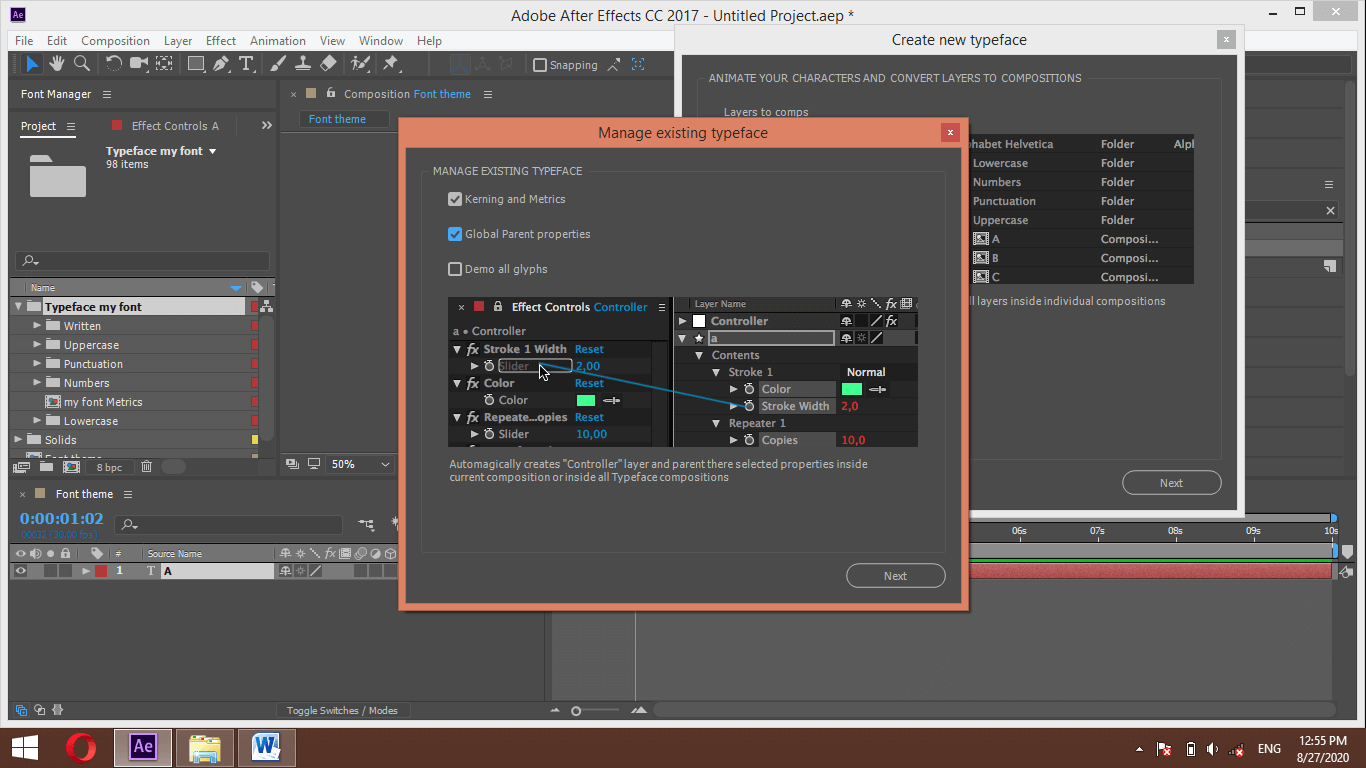Viewport: 1366px width, 768px height.
Task: Click the 8 bpc color depth button
Action: pyautogui.click(x=110, y=467)
